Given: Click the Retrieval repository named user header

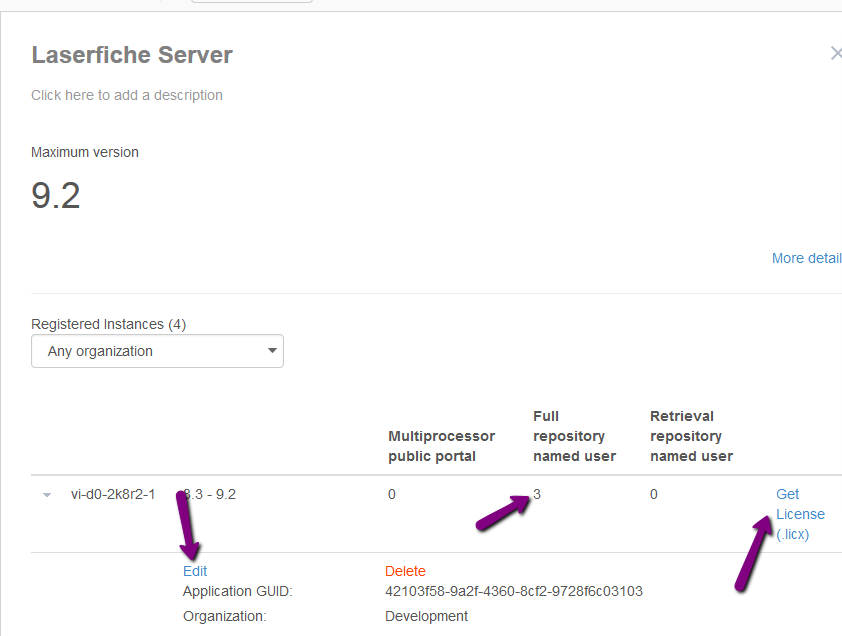Looking at the screenshot, I should pos(692,436).
